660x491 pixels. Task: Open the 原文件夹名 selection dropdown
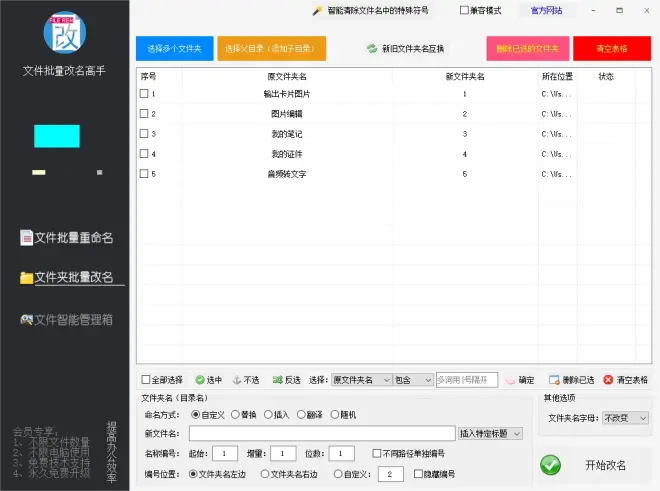(361, 380)
